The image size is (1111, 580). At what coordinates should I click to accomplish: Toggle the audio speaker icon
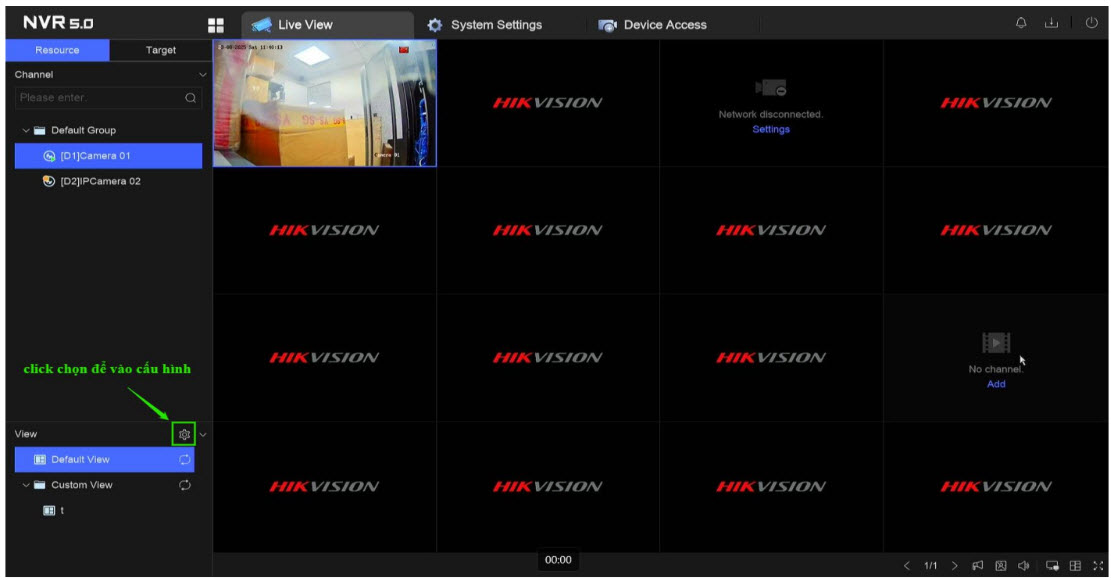[1023, 566]
